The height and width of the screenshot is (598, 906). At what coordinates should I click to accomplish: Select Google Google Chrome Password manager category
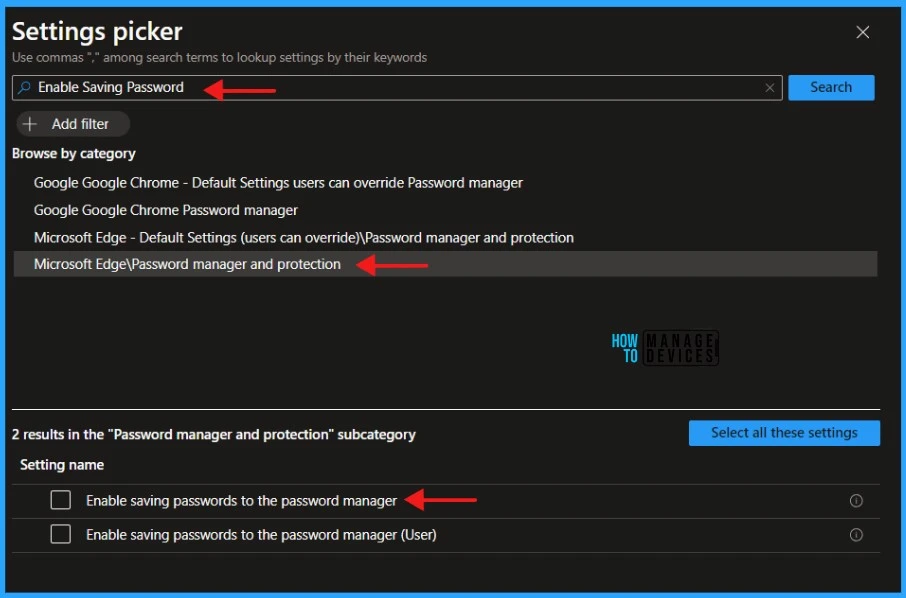pyautogui.click(x=166, y=210)
